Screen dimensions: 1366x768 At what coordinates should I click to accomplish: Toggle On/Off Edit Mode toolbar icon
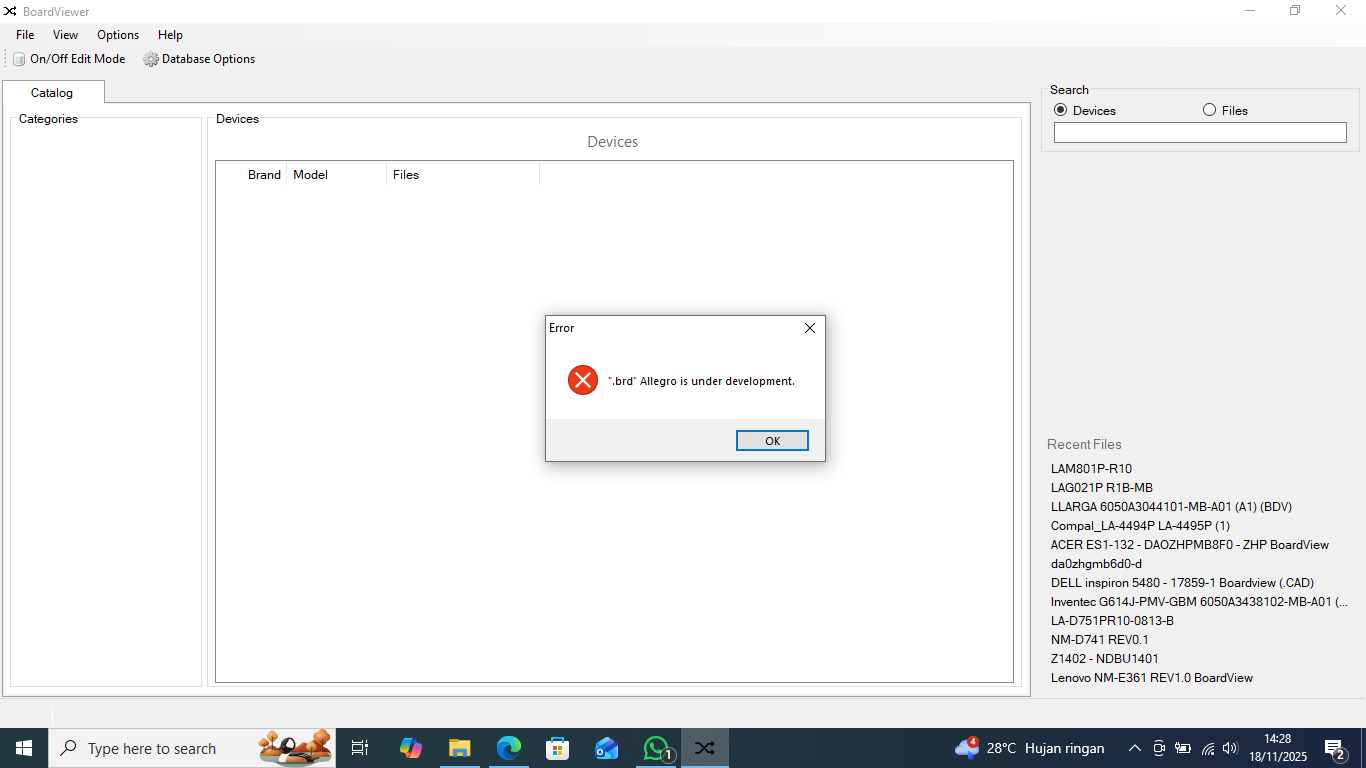19,59
